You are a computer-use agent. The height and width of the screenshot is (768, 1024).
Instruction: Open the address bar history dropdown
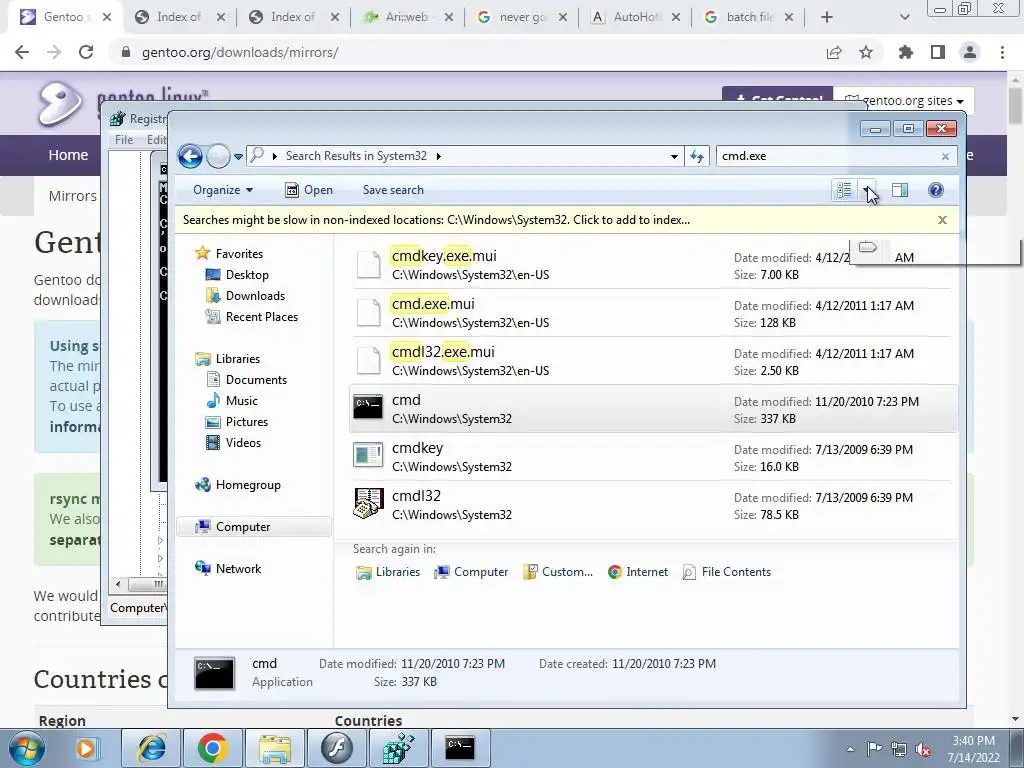coord(674,156)
